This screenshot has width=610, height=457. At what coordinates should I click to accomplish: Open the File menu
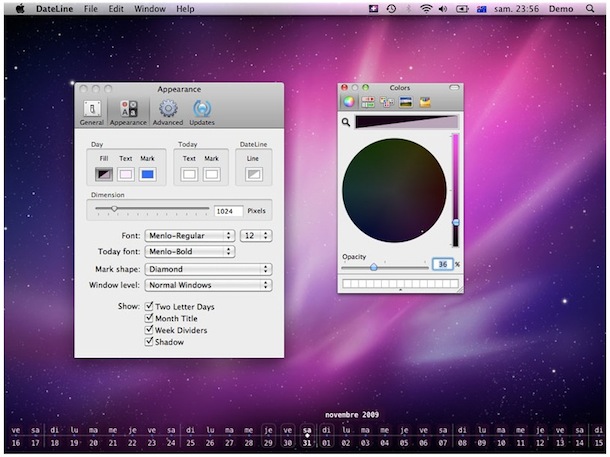click(x=91, y=9)
